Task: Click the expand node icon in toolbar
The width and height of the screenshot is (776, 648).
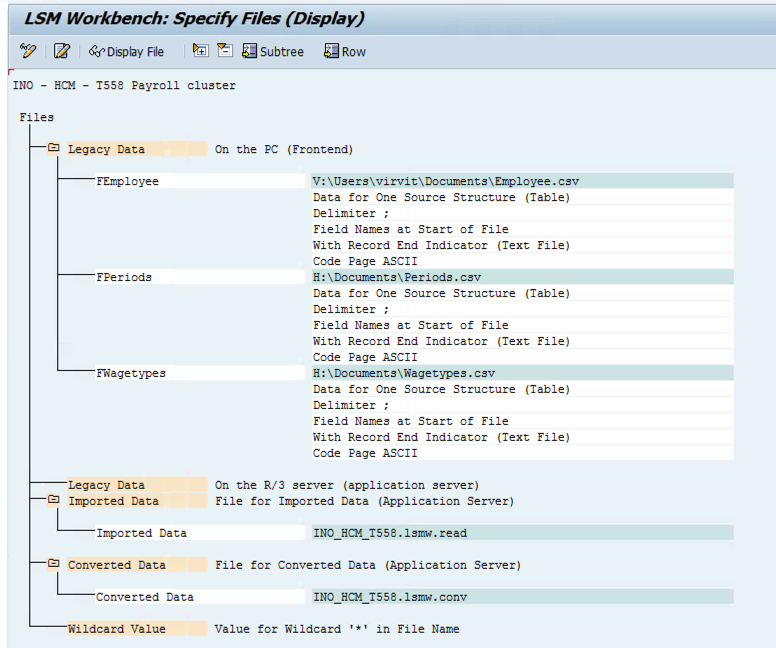Action: [x=200, y=50]
